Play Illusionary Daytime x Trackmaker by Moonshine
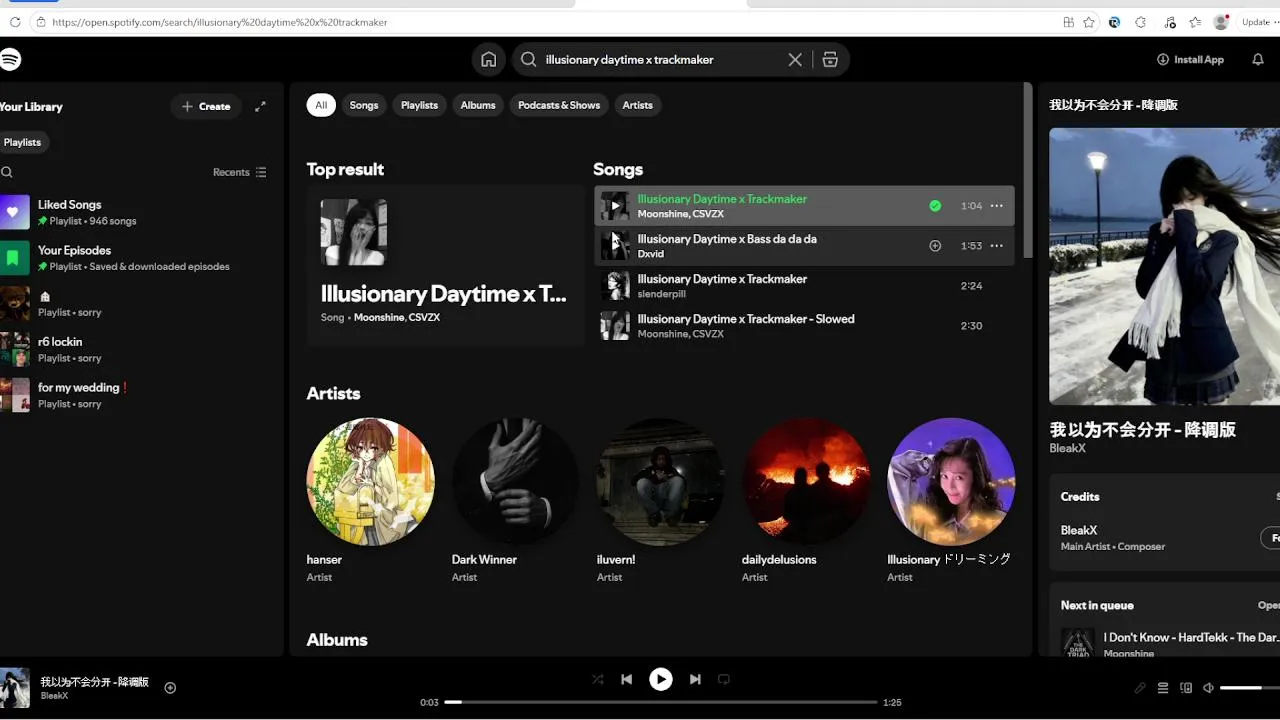The width and height of the screenshot is (1280, 720). (x=615, y=206)
